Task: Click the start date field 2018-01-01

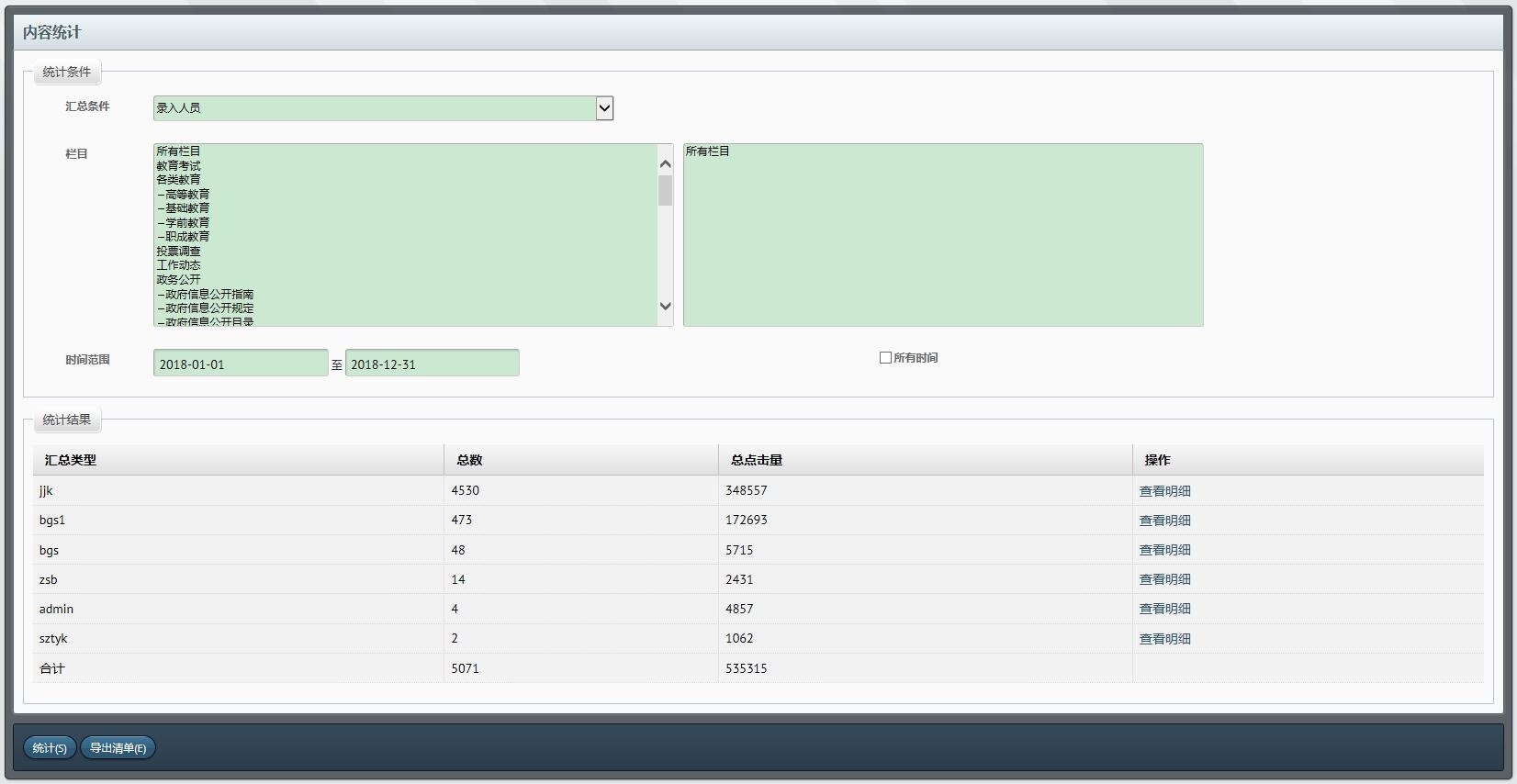Action: (240, 364)
